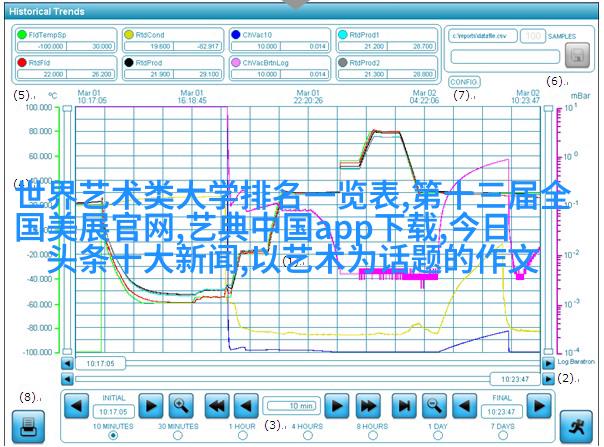
Task: Click FldTempSp current value 30.000
Action: tap(91, 46)
